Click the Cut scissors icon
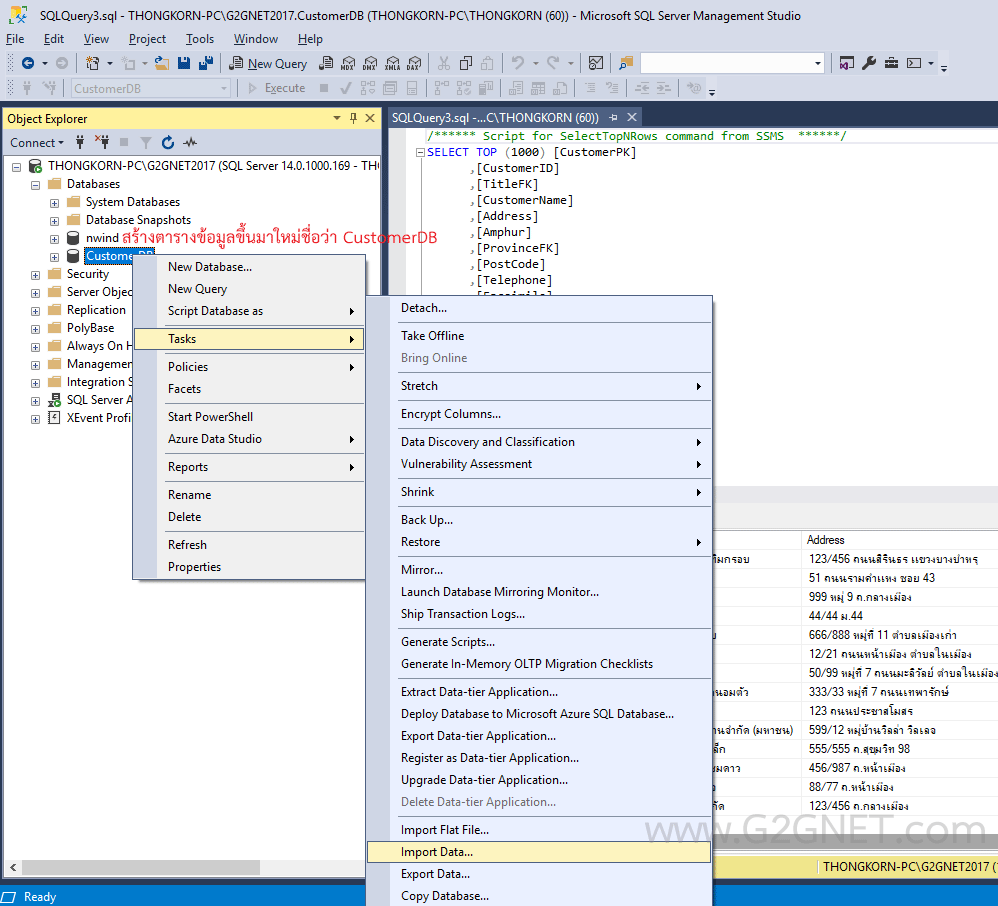 coord(444,63)
